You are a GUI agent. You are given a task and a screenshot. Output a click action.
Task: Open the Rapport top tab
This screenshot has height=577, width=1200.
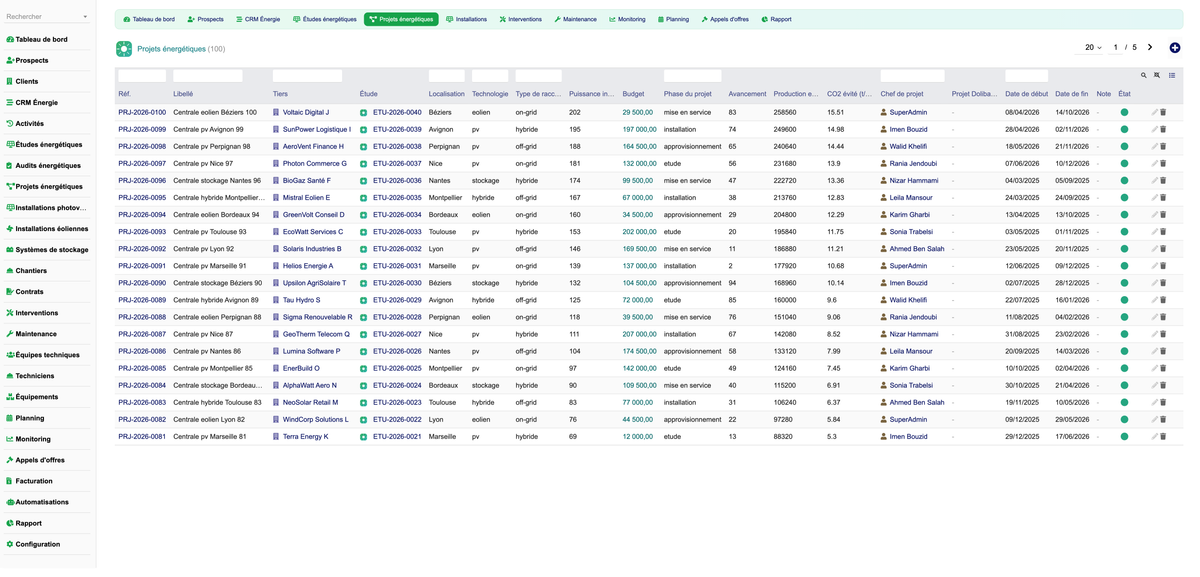point(777,19)
